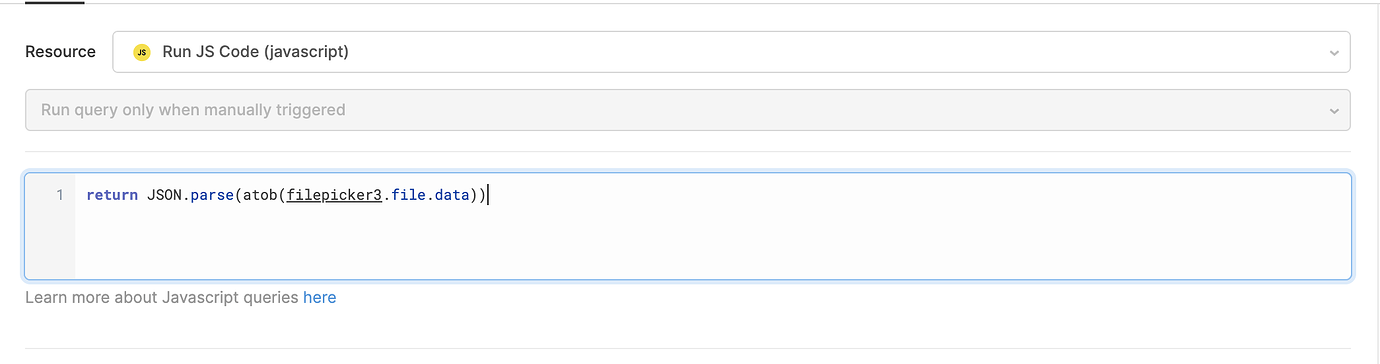Place cursor after the final closing parenthesis

click(x=487, y=195)
